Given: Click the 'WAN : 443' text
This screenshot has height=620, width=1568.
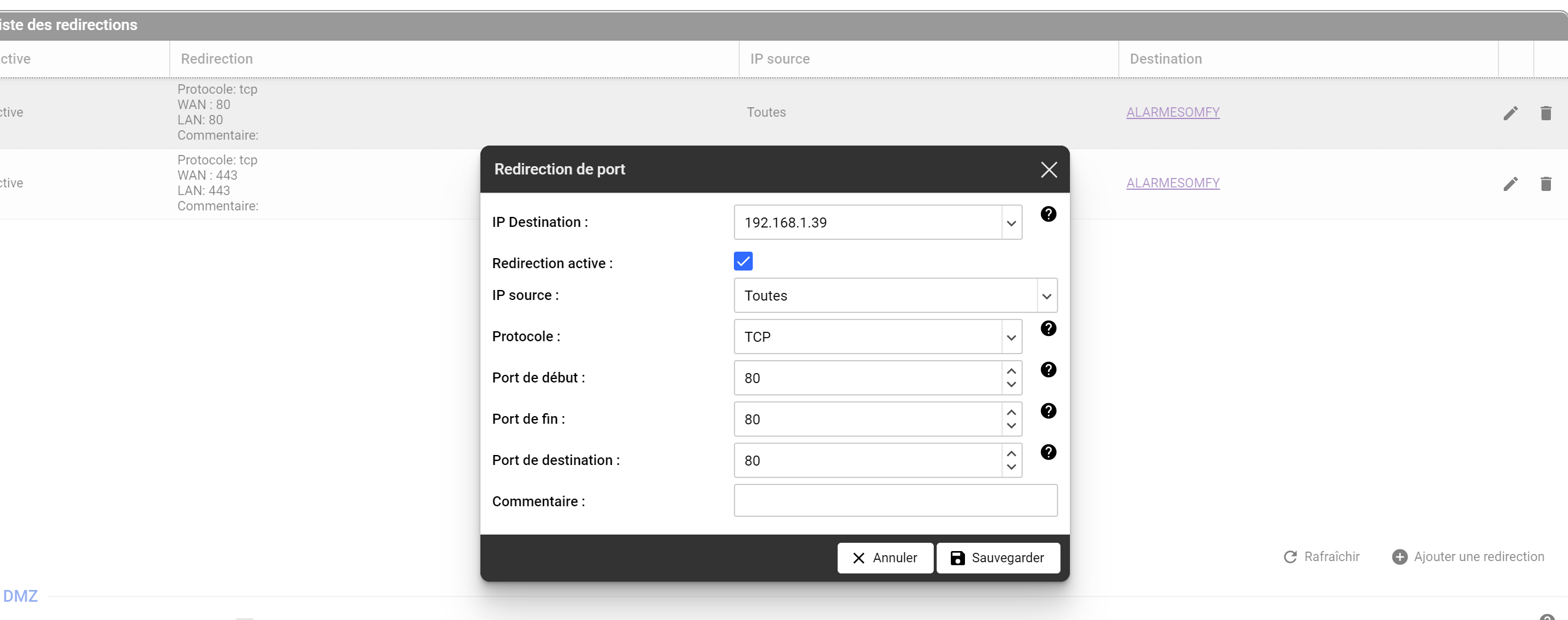Looking at the screenshot, I should (207, 176).
